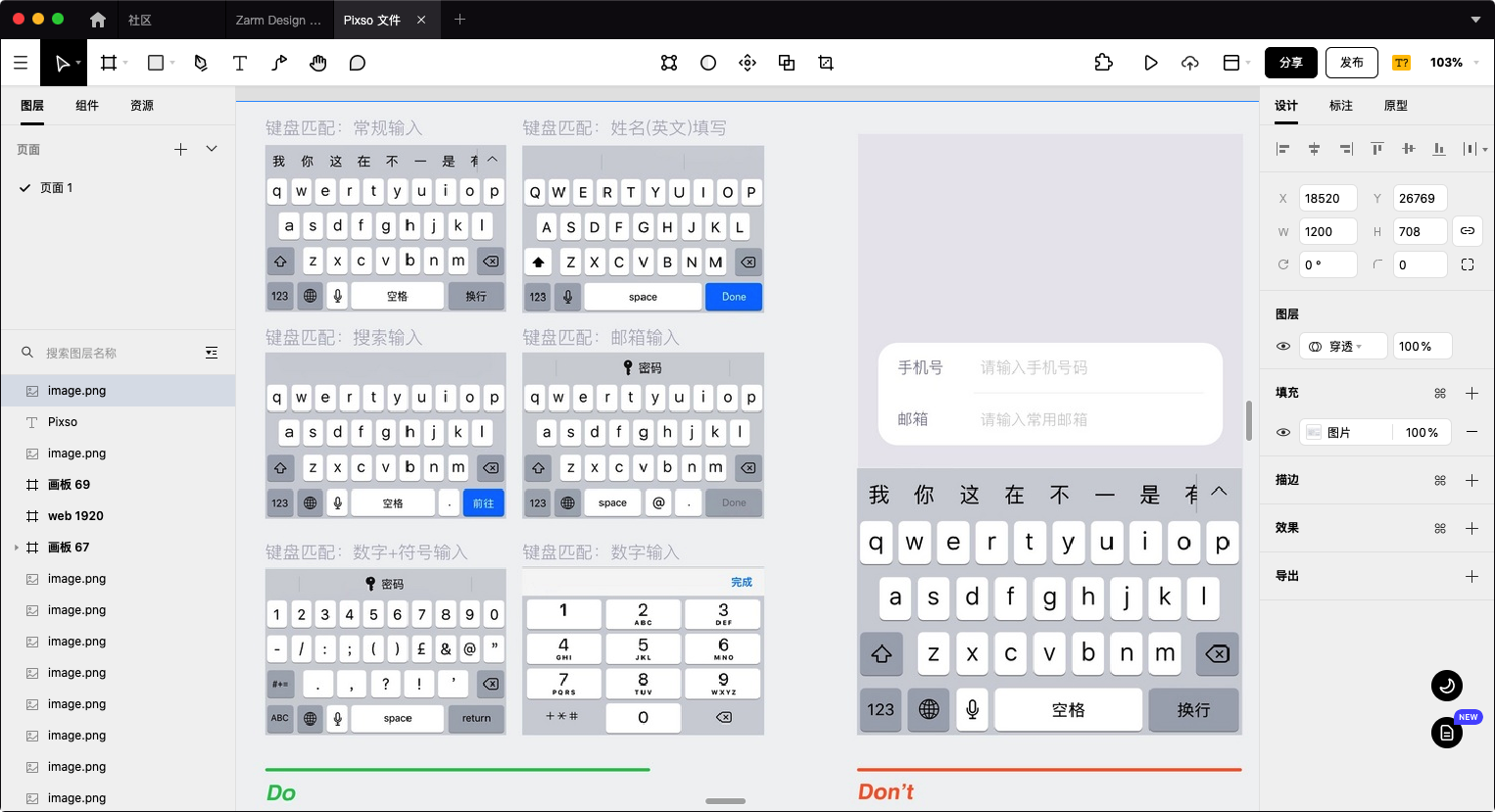Start prototype play preview
Image resolution: width=1495 pixels, height=812 pixels.
pyautogui.click(x=1151, y=63)
